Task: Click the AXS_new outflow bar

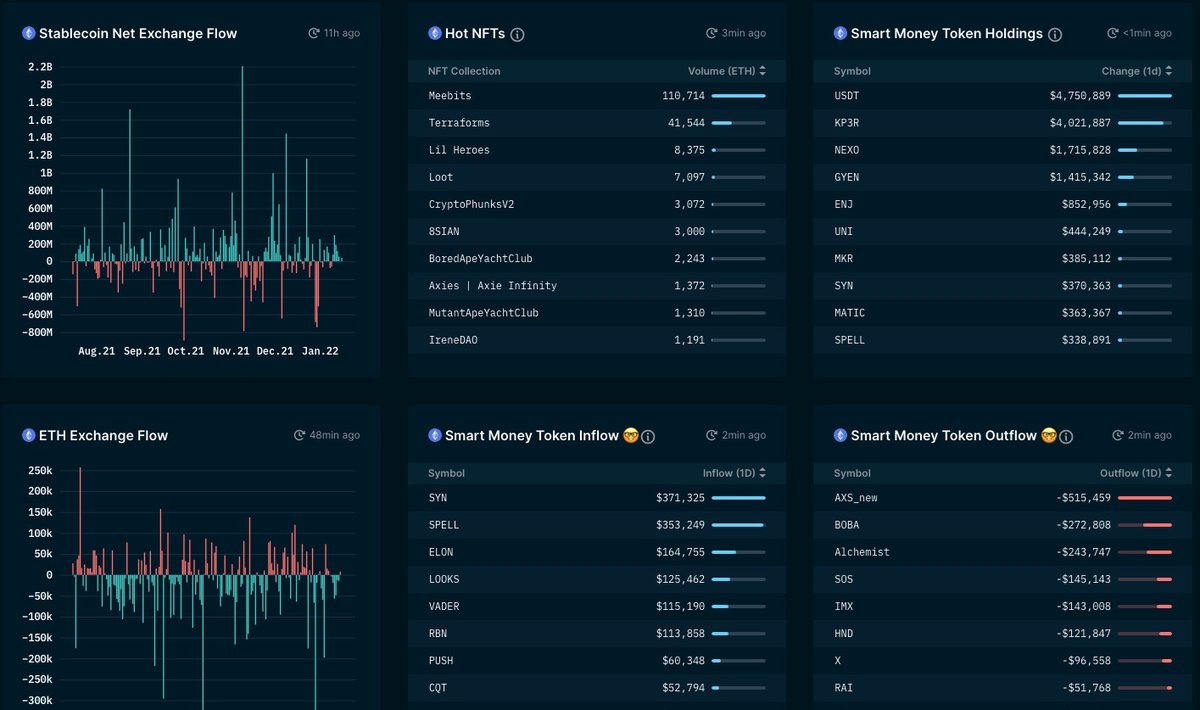Action: [x=1145, y=498]
